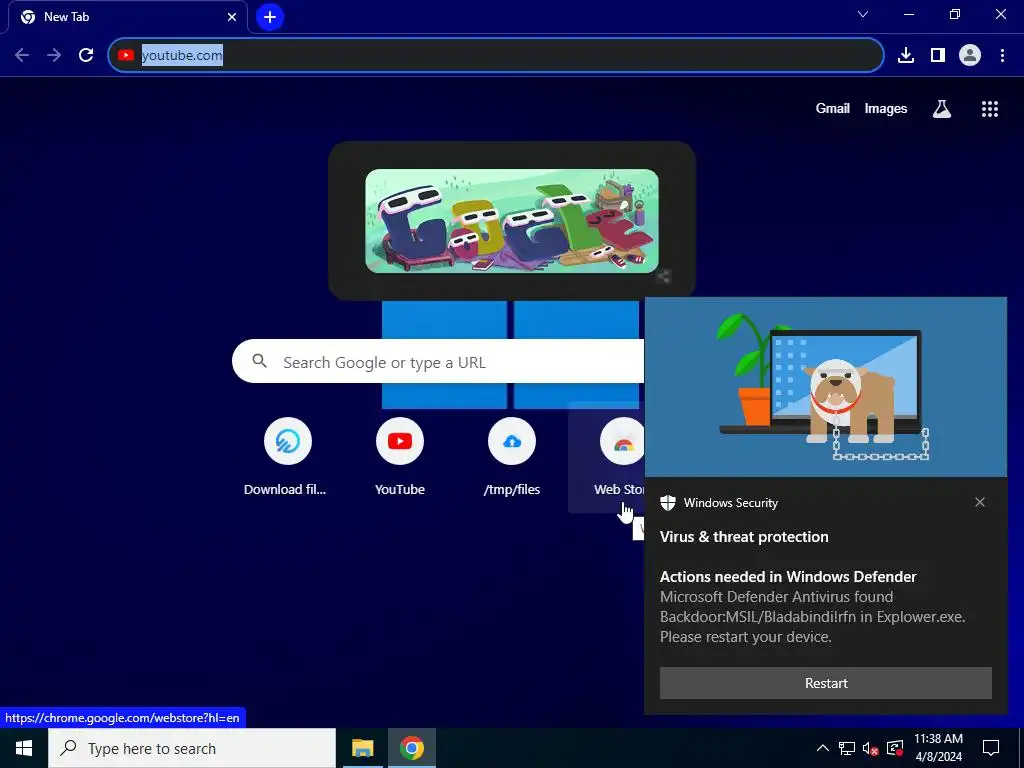Image resolution: width=1024 pixels, height=768 pixels.
Task: Click the Google eclipse doodle
Action: coord(512,221)
